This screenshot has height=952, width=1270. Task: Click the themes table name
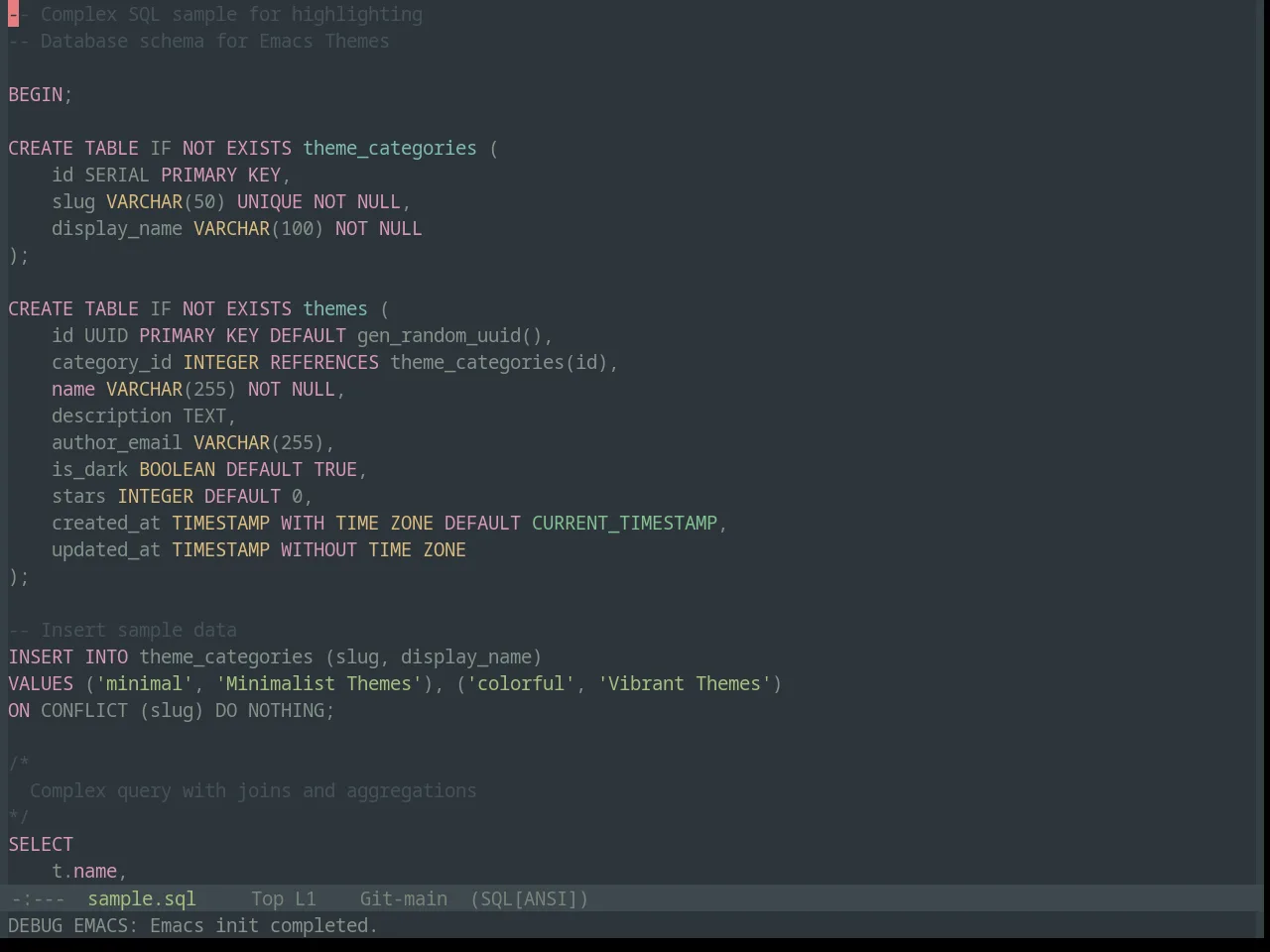335,308
